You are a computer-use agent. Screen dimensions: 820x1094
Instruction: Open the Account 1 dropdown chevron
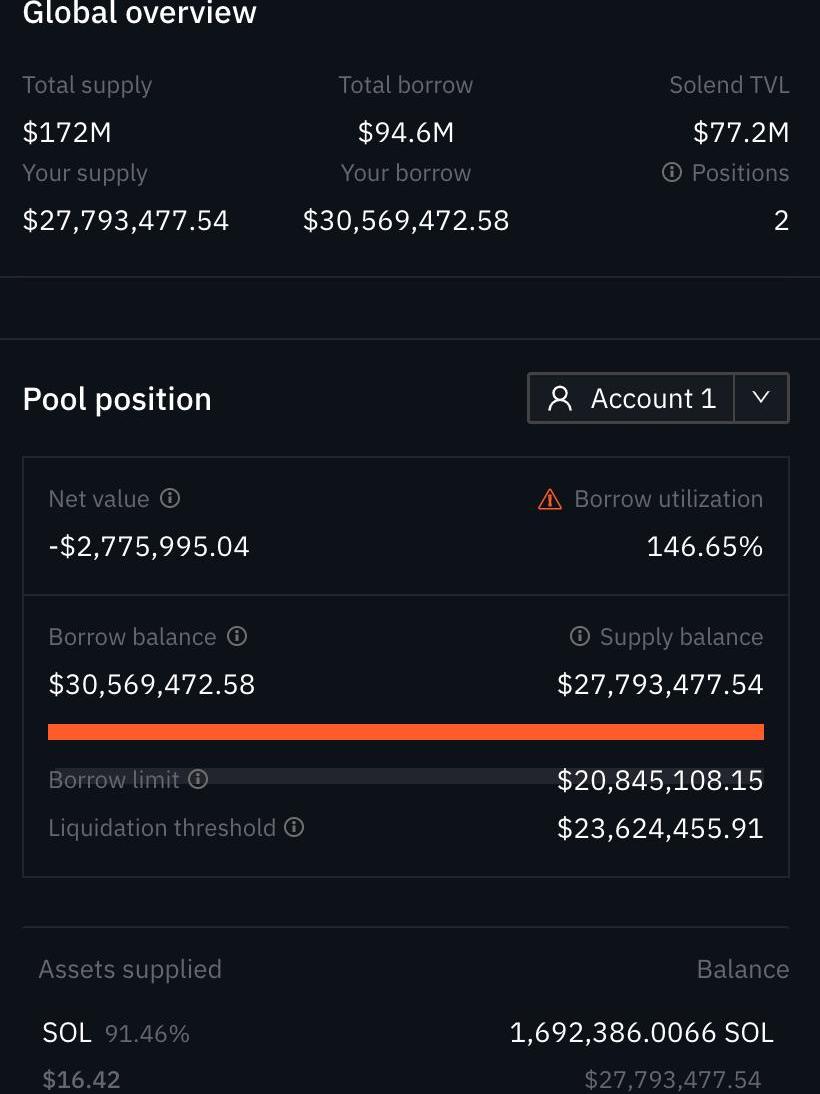(761, 398)
